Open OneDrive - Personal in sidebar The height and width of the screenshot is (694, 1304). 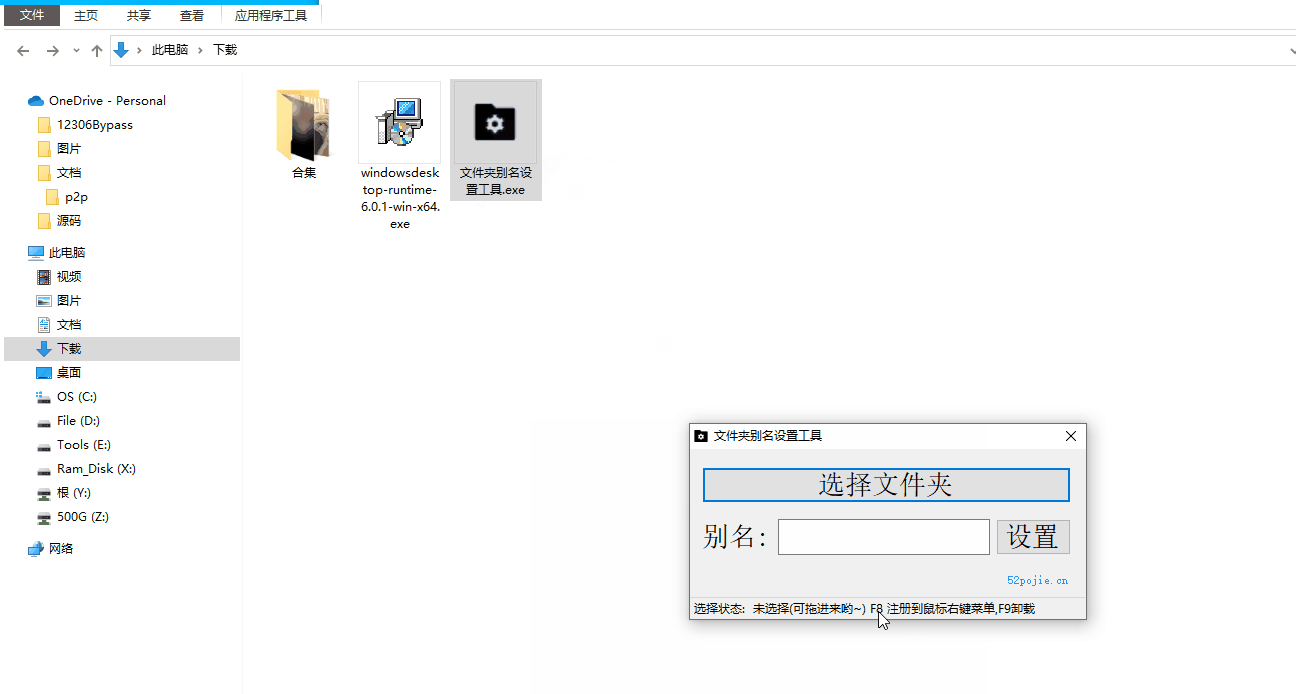[106, 101]
